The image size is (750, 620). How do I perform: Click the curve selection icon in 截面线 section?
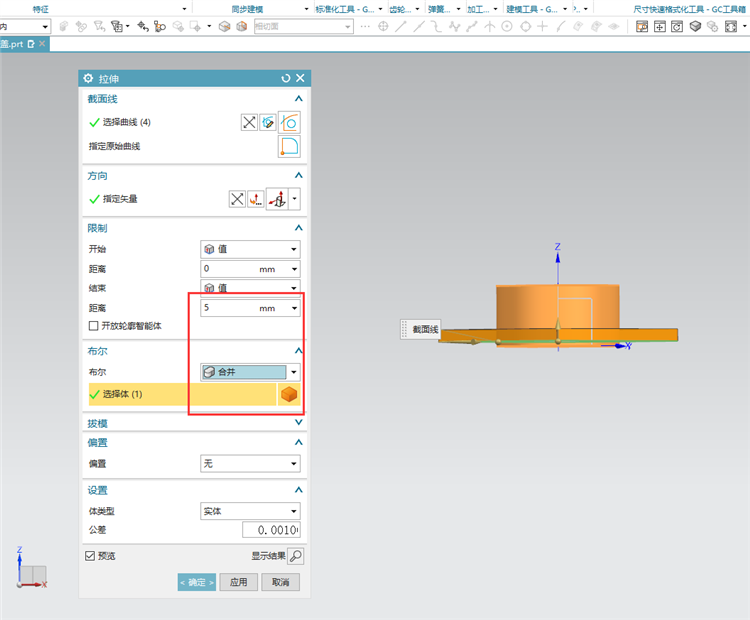pos(289,122)
